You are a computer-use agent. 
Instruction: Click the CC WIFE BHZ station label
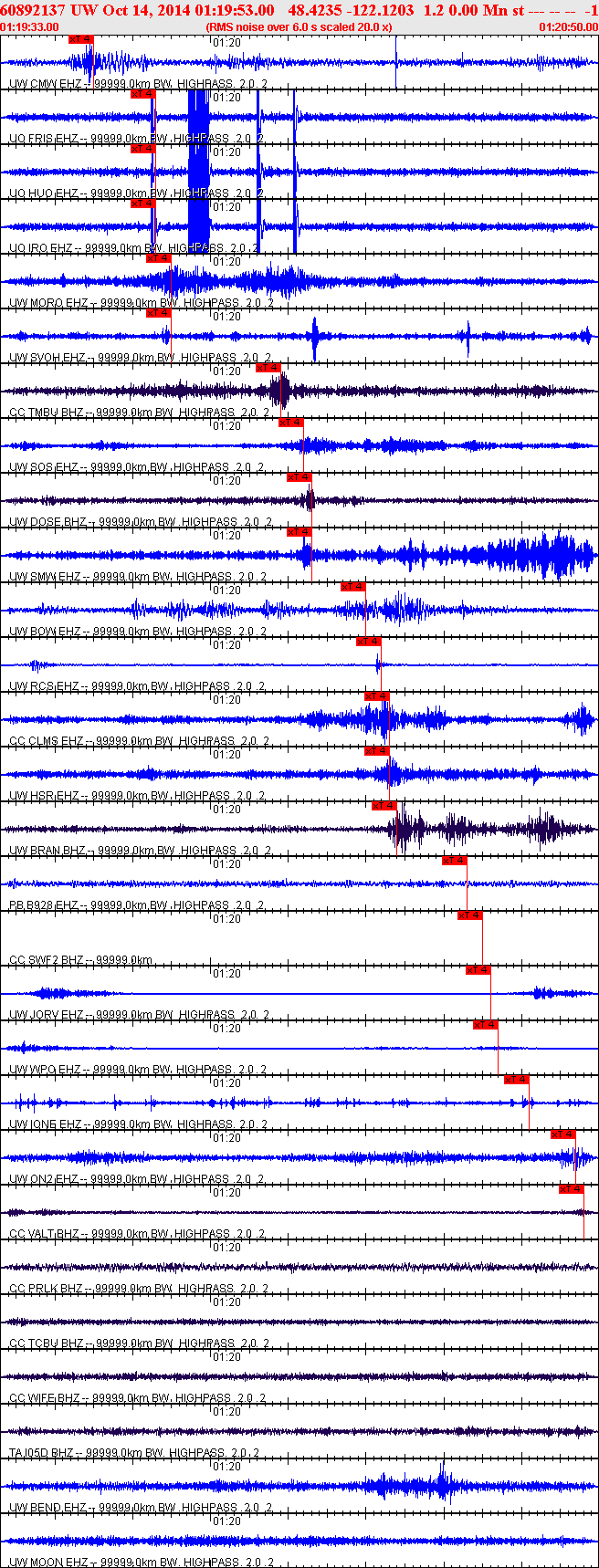click(x=44, y=1398)
